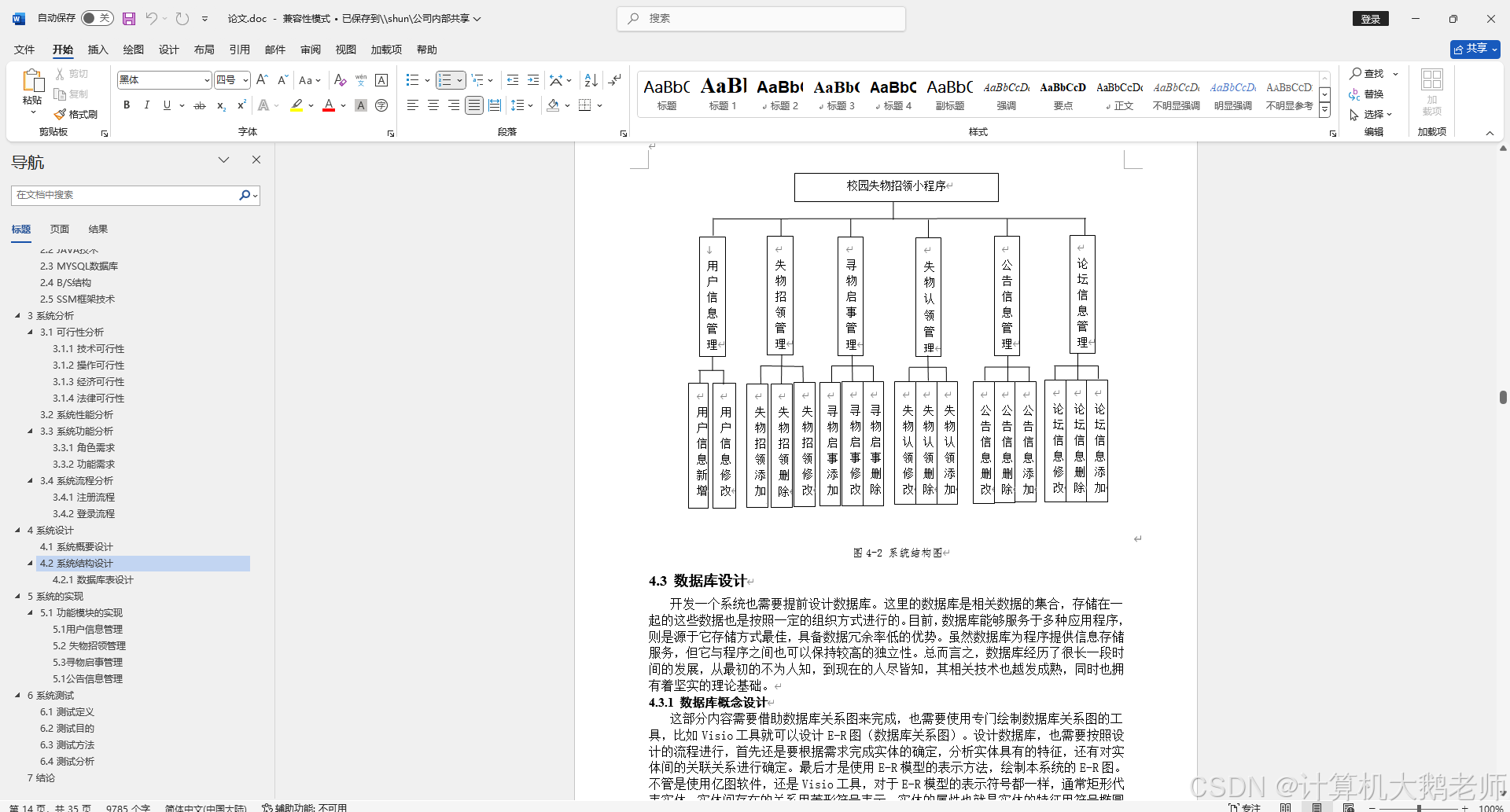1510x812 pixels.
Task: Toggle bold formatting
Action: [x=126, y=105]
